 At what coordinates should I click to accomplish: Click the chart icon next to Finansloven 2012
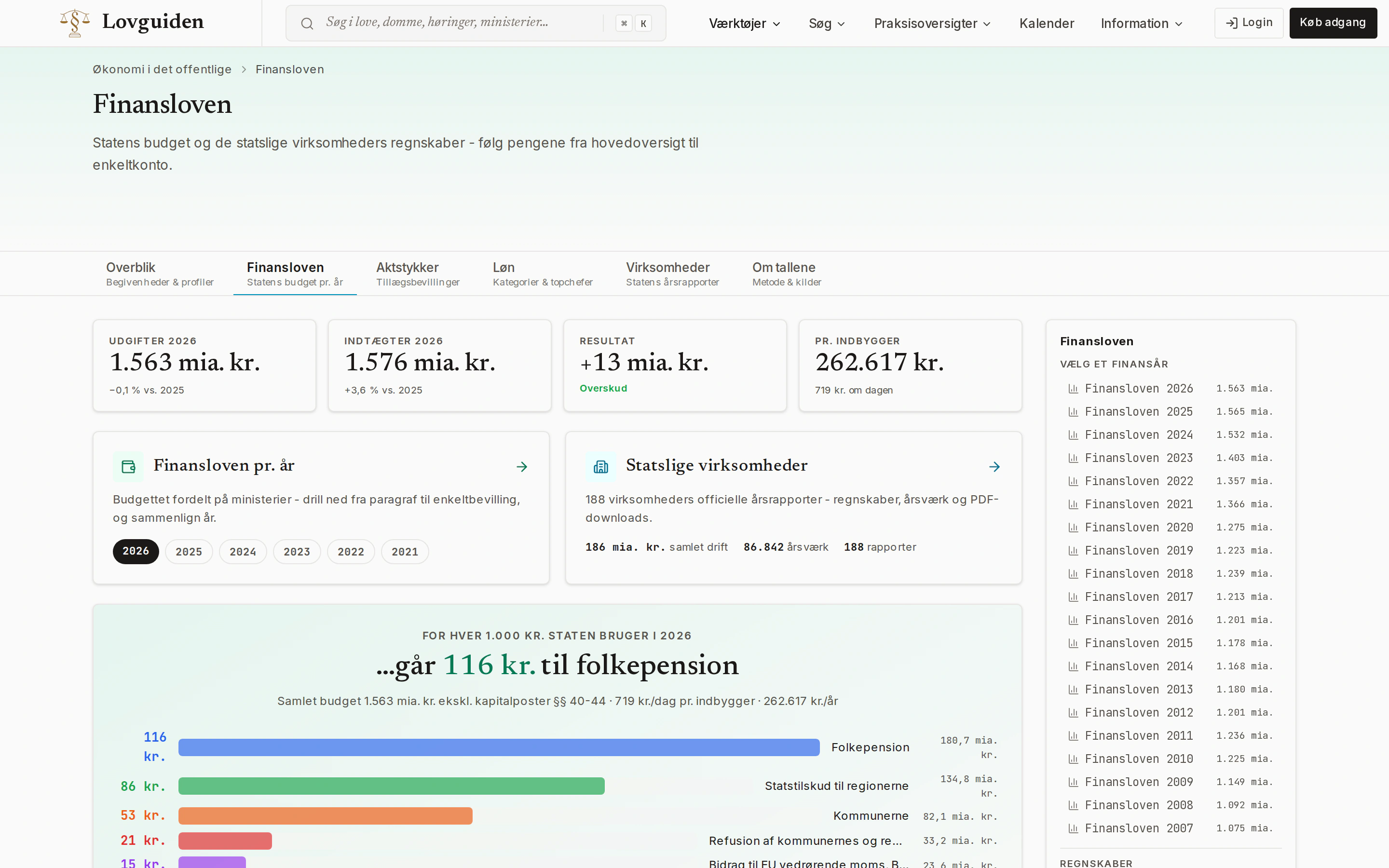[1073, 713]
